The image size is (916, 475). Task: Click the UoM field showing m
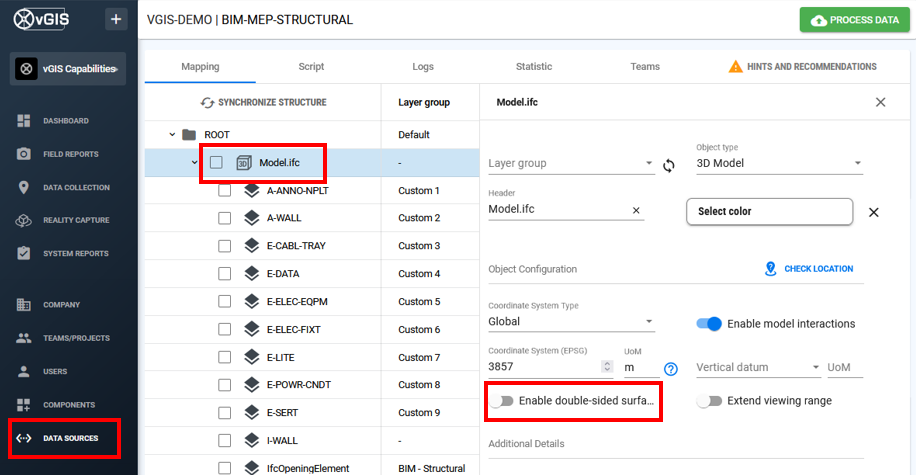(x=641, y=367)
